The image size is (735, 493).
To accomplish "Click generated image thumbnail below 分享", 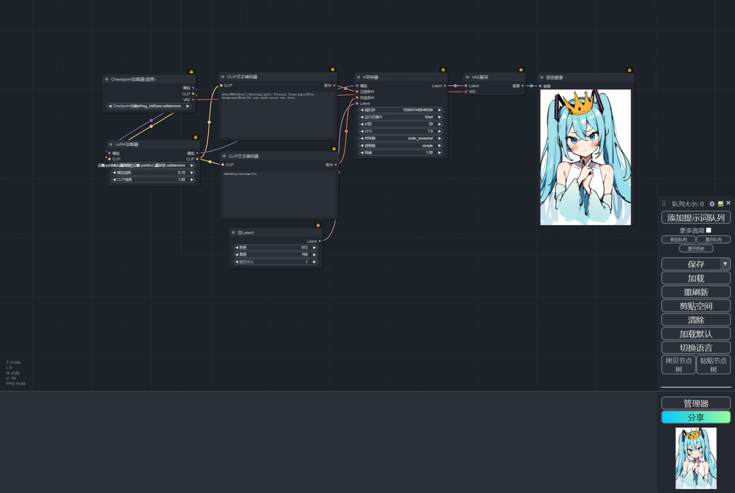I will point(696,458).
